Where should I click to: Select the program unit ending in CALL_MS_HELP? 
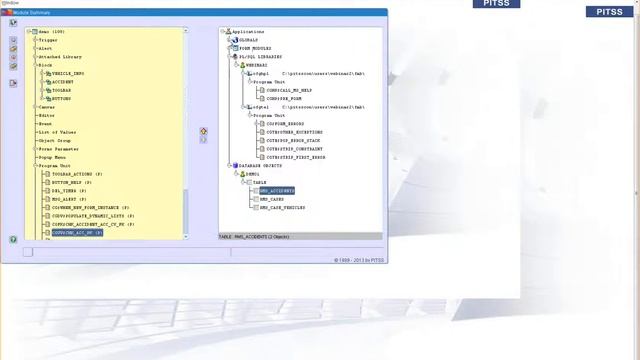289,90
